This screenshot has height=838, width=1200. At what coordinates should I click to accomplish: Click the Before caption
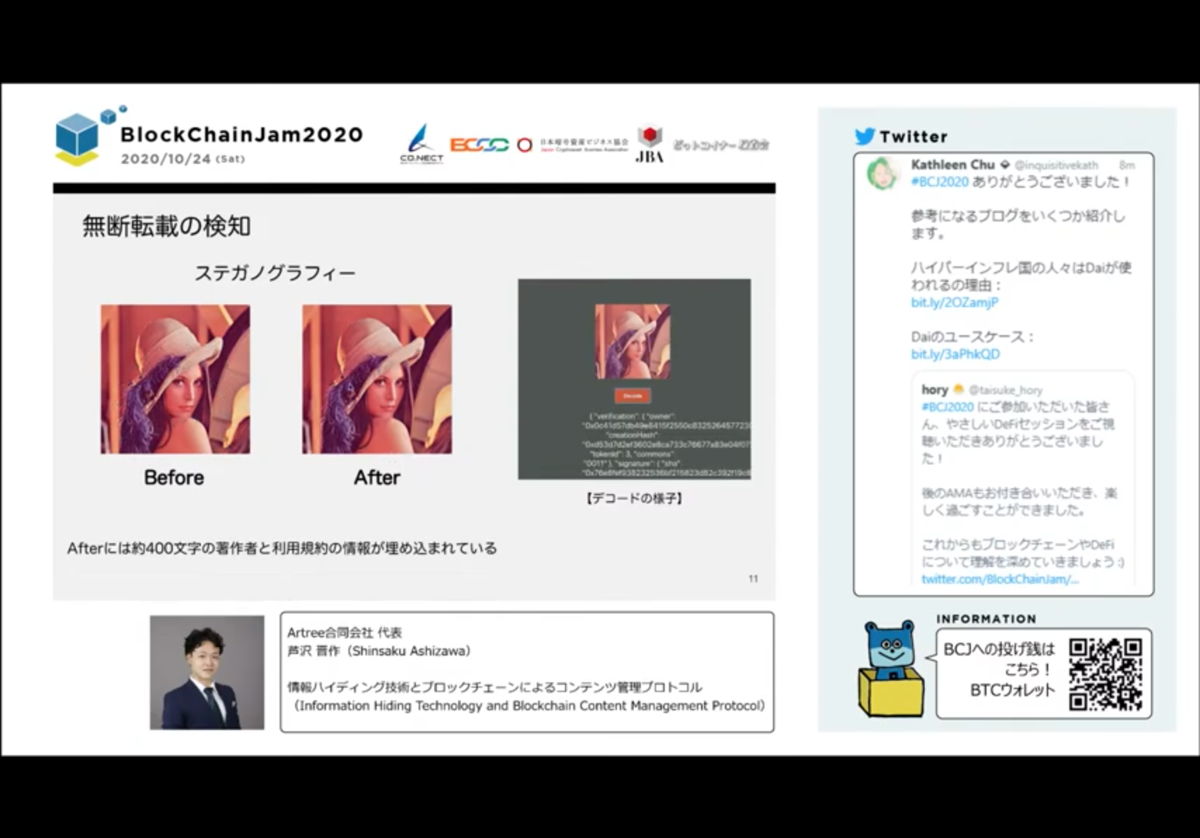pyautogui.click(x=174, y=478)
